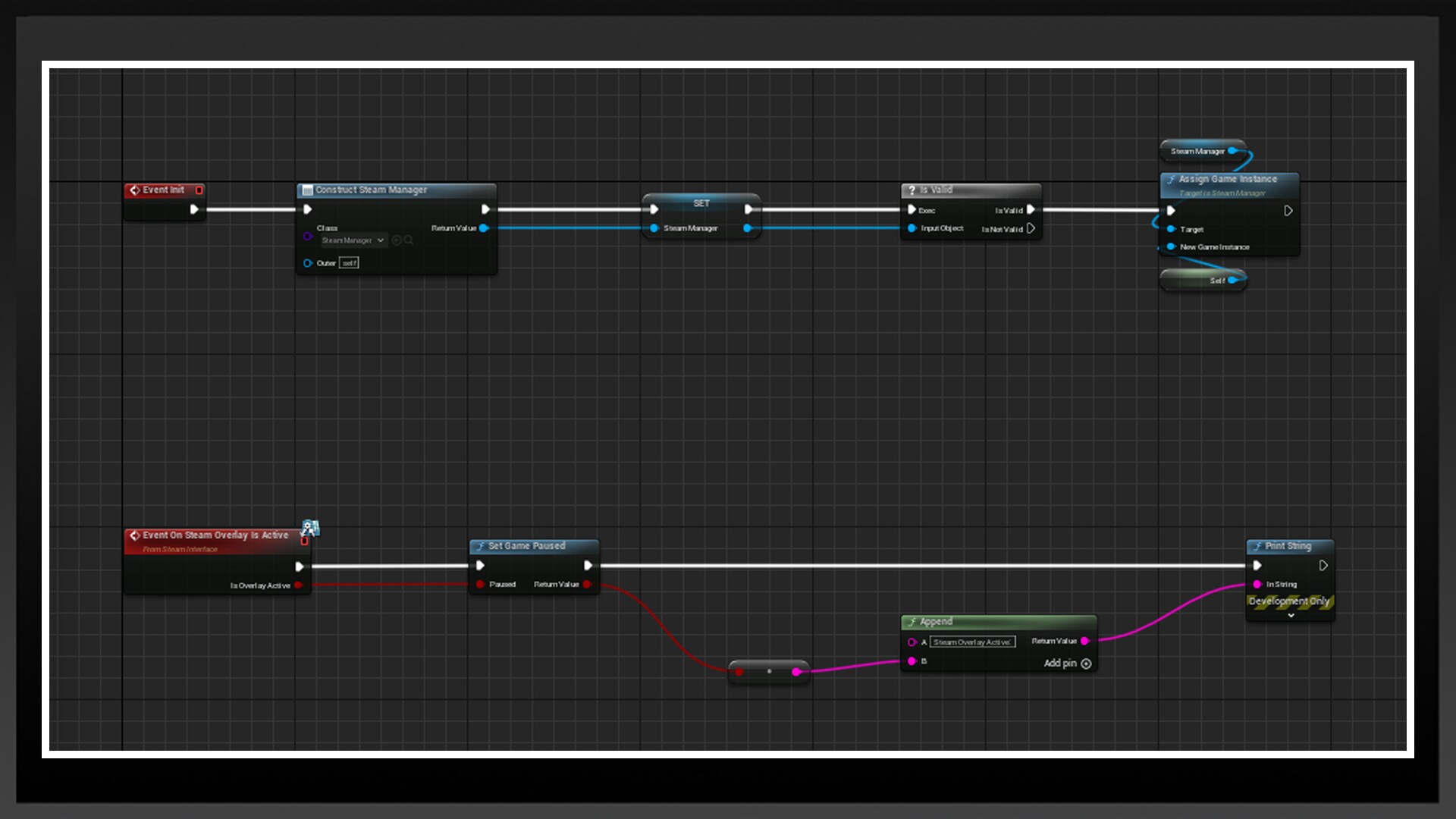
Task: Click Is Overlay Active red boolean pin
Action: tap(298, 585)
